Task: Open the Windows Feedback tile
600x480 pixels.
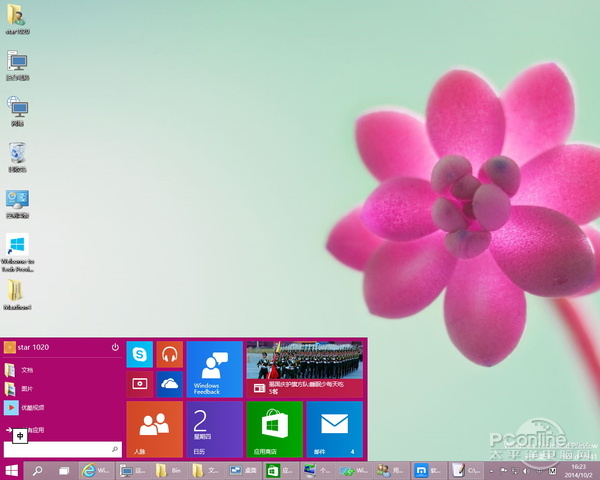Action: click(x=215, y=369)
